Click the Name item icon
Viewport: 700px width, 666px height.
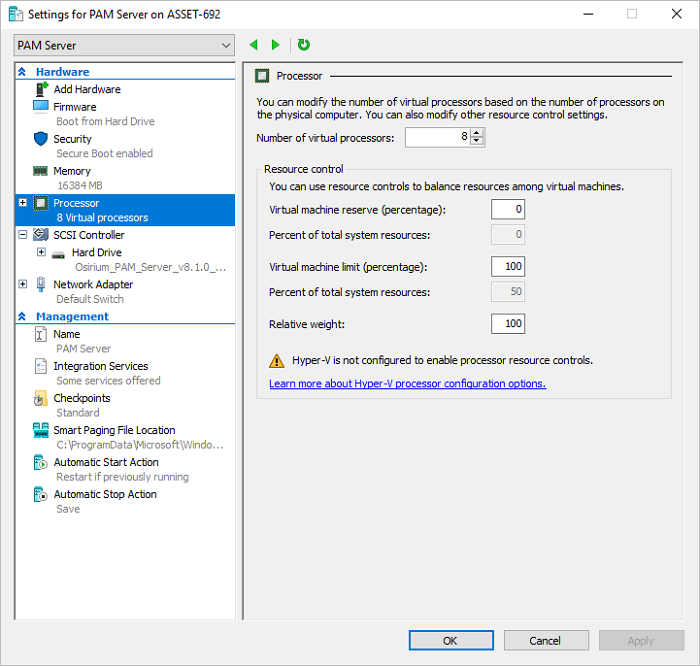pyautogui.click(x=41, y=334)
